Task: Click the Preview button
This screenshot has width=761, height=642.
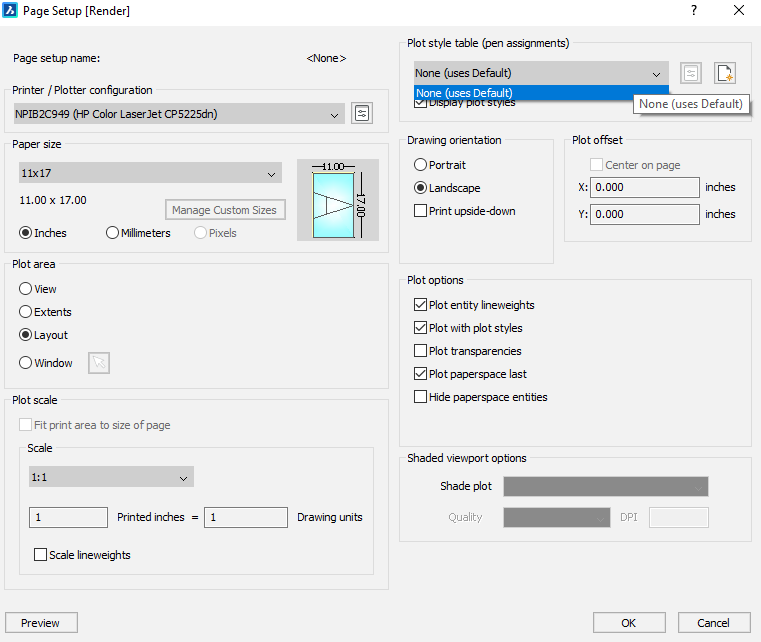Action: [41, 623]
